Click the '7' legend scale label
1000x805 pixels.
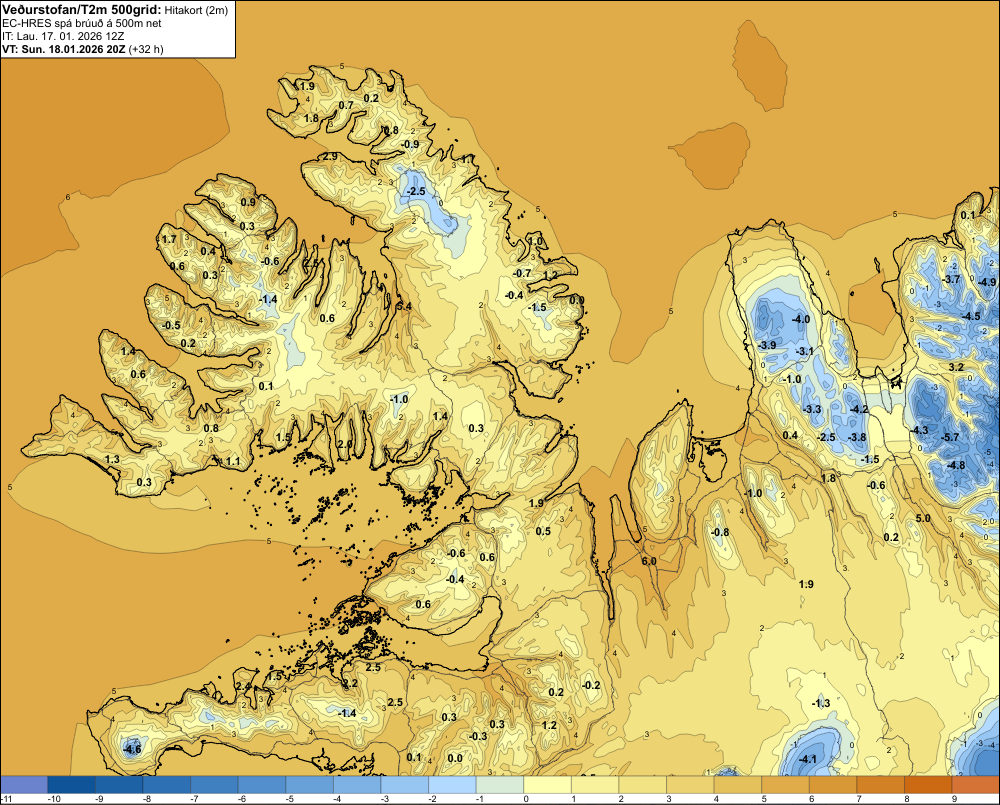click(x=859, y=799)
